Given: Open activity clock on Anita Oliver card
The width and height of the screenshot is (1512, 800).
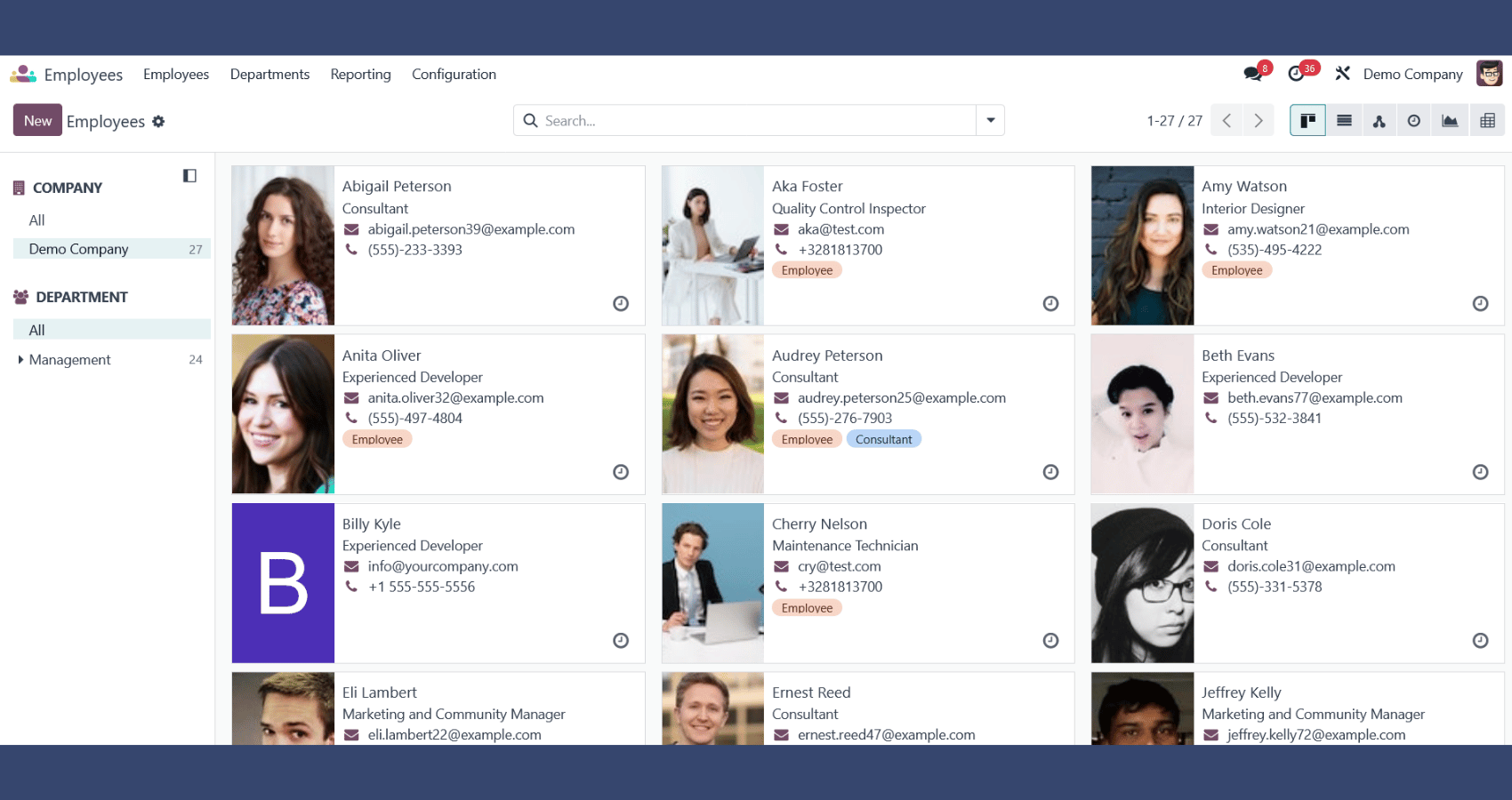Looking at the screenshot, I should pos(621,472).
